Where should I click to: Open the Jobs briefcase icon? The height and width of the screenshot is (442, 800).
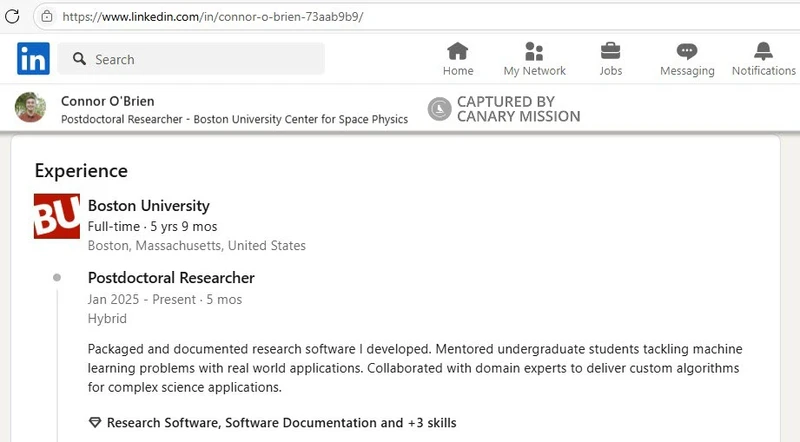610,52
